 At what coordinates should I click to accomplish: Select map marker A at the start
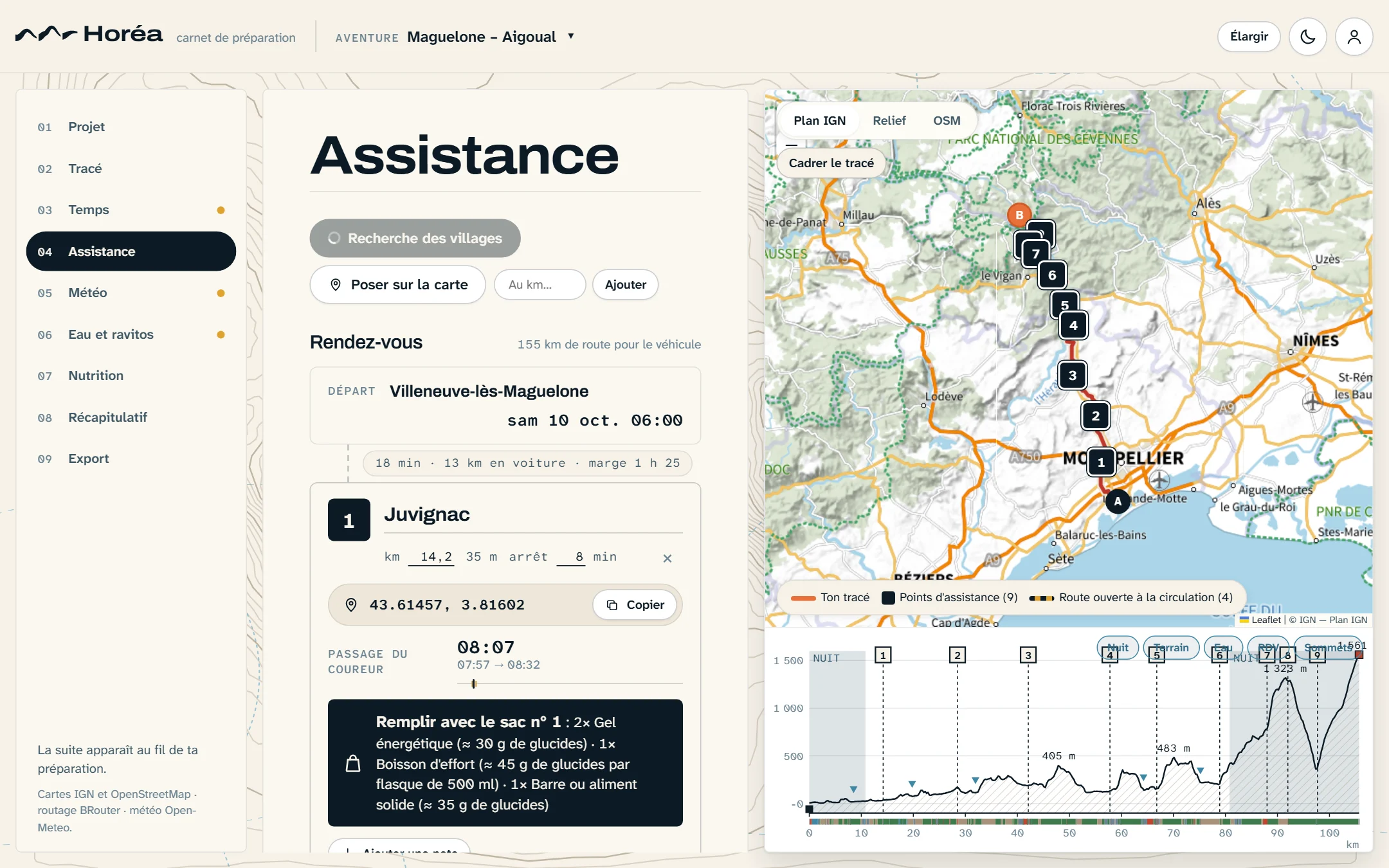tap(1118, 501)
